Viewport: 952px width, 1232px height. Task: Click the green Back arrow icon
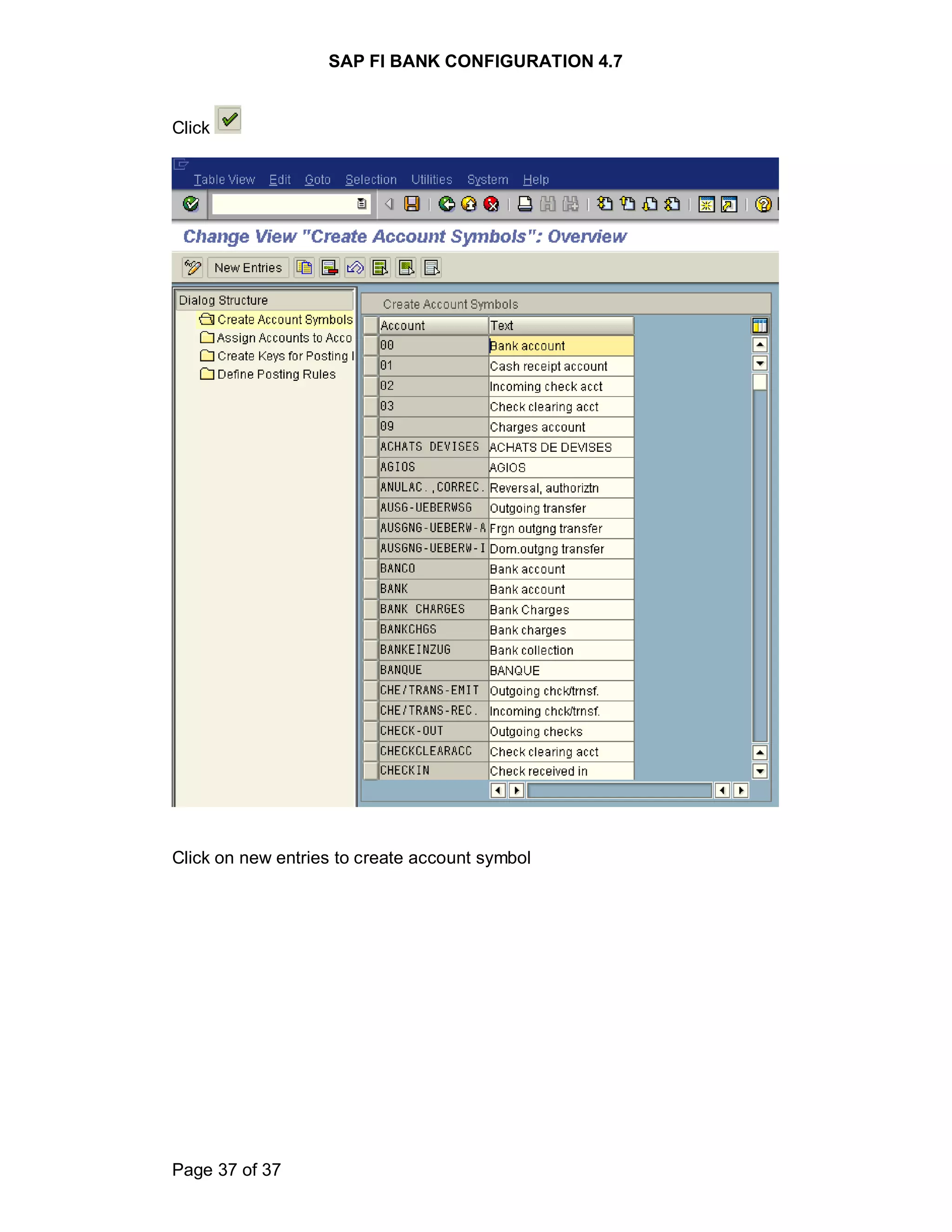(x=447, y=204)
